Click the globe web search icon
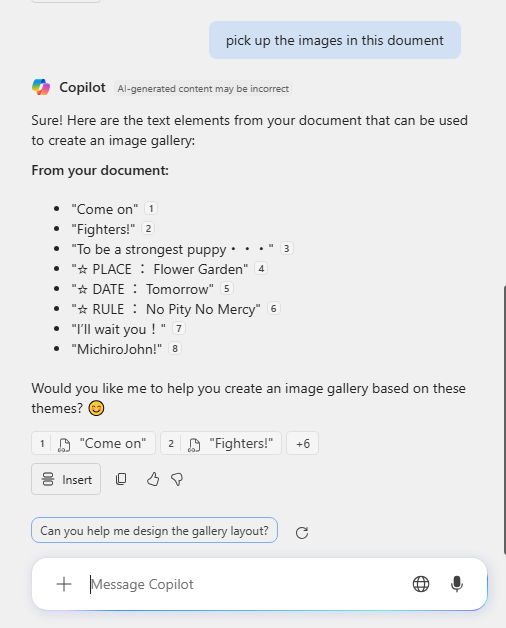This screenshot has width=506, height=628. (x=421, y=584)
